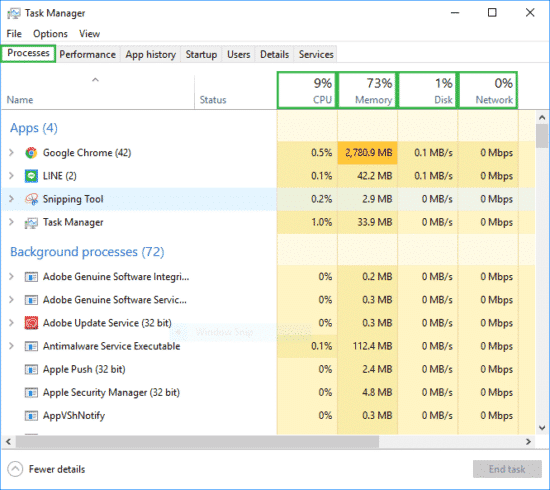Open the Options menu
This screenshot has width=550, height=490.
(x=50, y=34)
